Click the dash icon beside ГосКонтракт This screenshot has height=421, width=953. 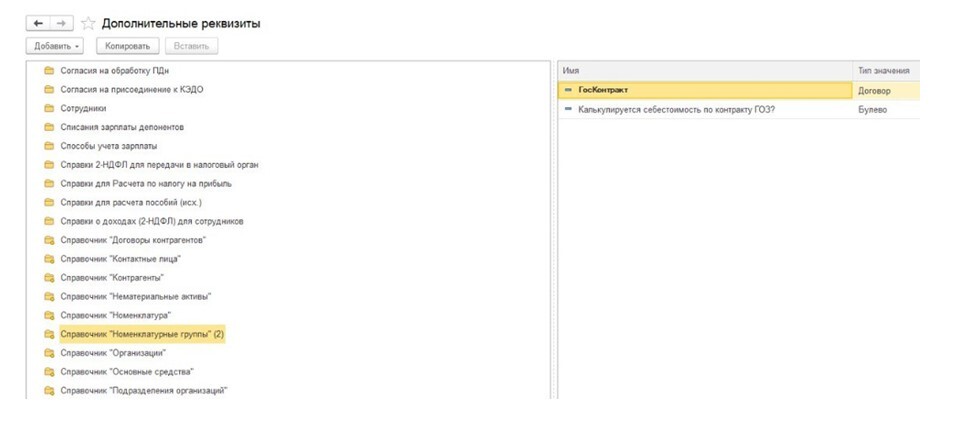[568, 90]
